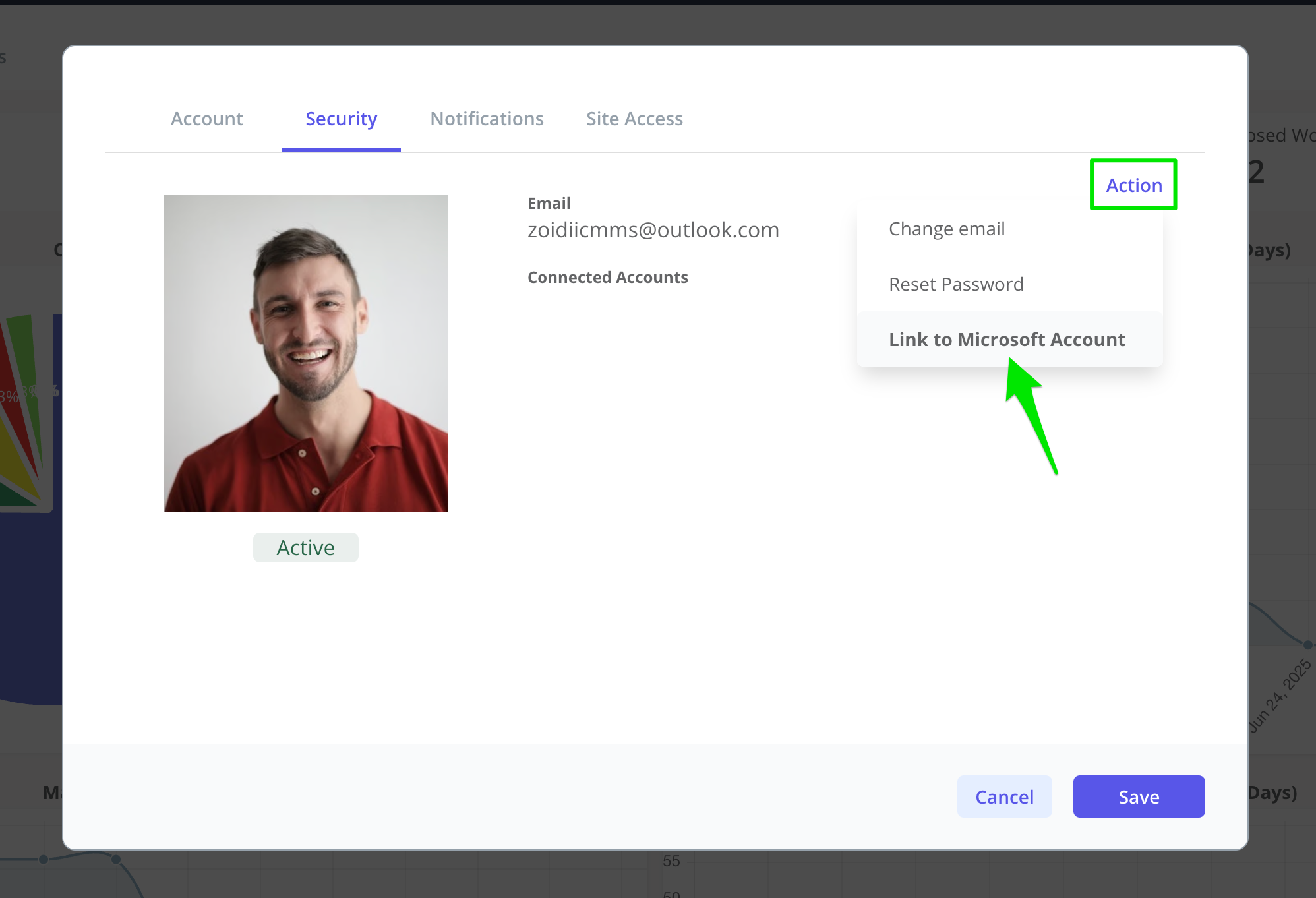
Task: Click the Email field label
Action: 549,203
